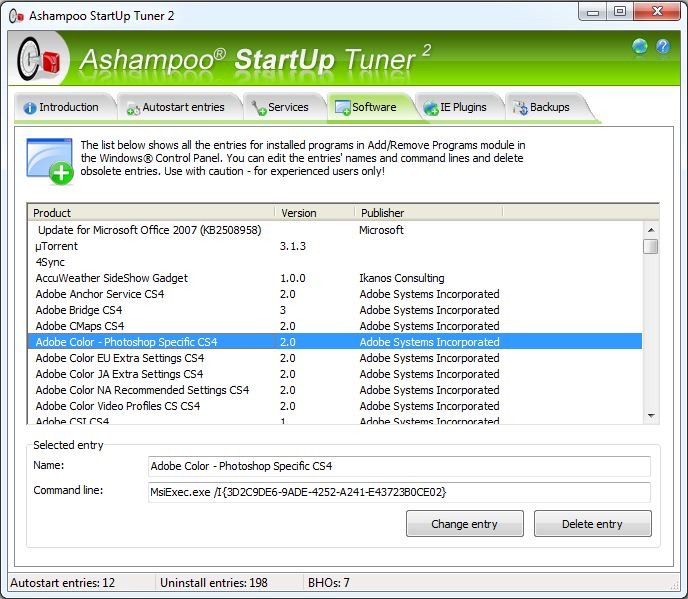Screen dimensions: 688x599
Task: Select Adobe CMaps CS4 entry
Action: coord(335,326)
